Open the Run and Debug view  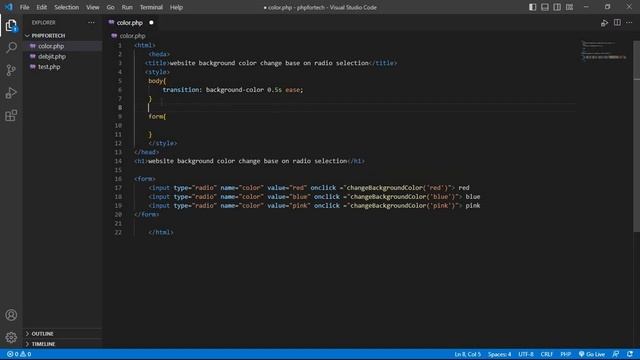click(11, 93)
